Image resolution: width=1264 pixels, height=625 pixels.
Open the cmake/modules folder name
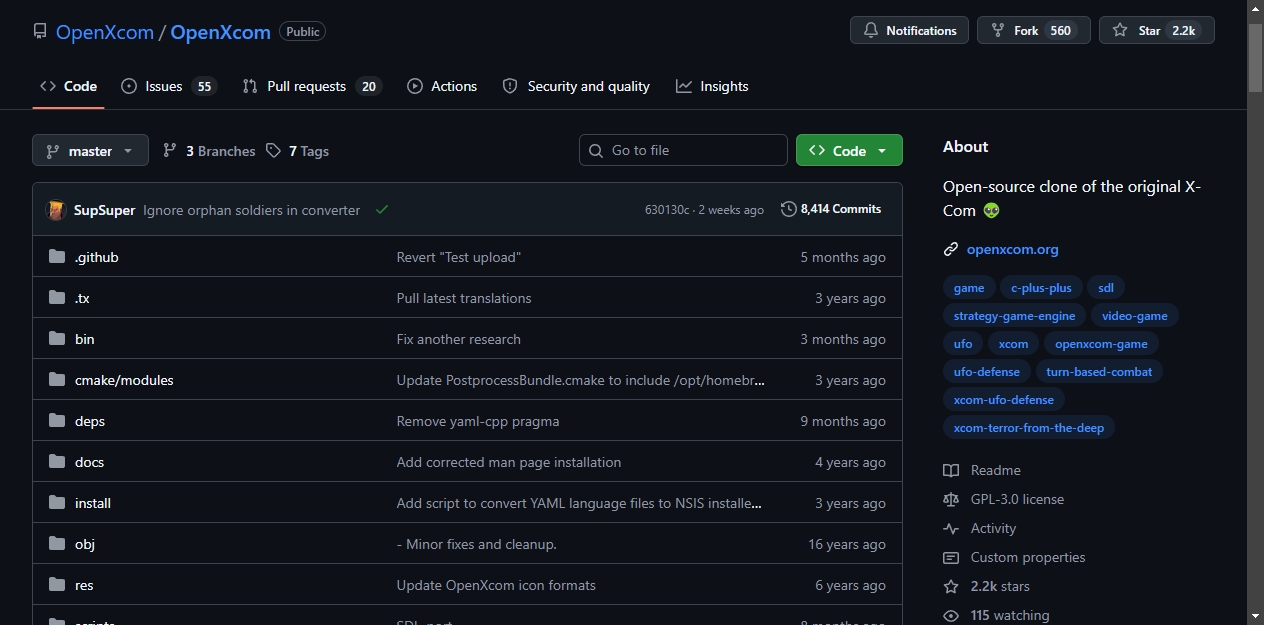point(124,380)
